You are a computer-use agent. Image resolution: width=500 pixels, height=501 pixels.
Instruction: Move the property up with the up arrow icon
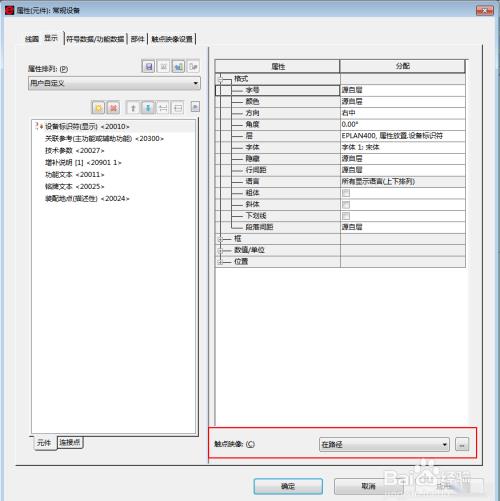point(133,108)
